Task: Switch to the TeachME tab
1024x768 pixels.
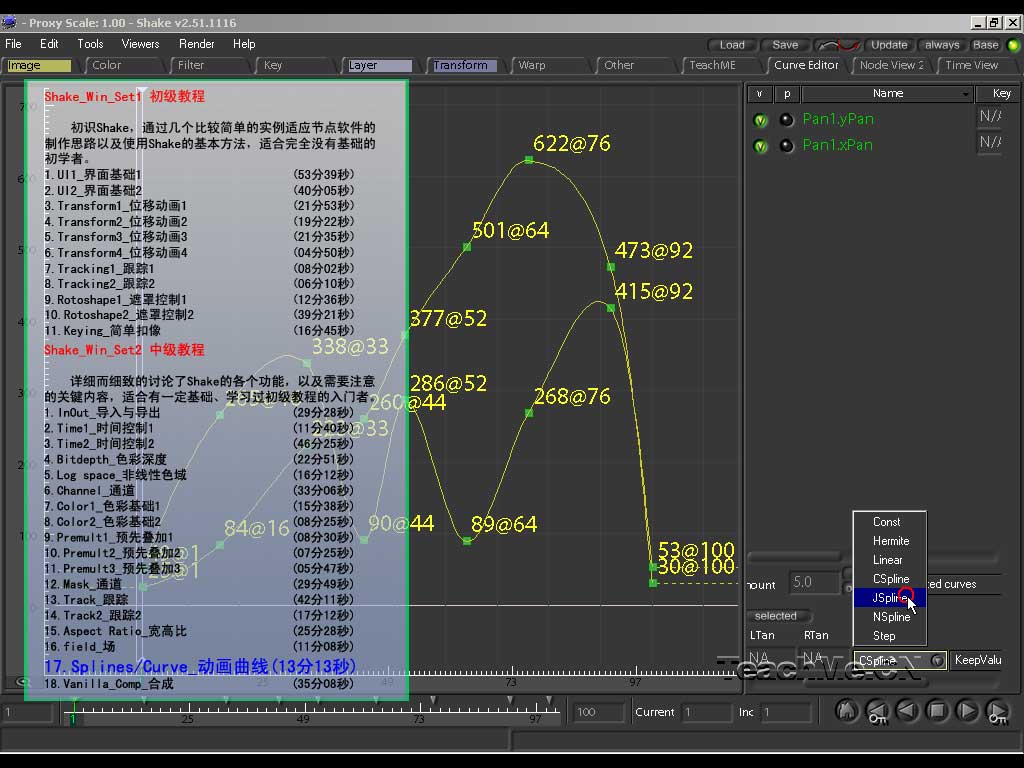Action: pyautogui.click(x=722, y=65)
